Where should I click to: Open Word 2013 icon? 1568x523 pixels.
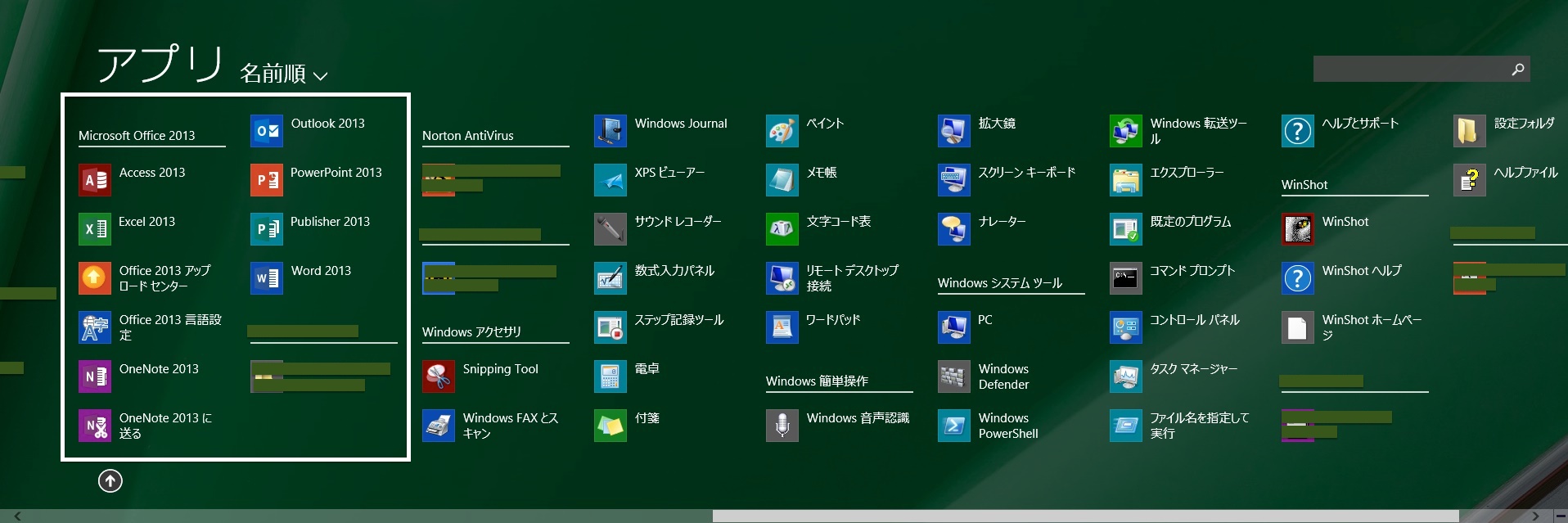[267, 278]
